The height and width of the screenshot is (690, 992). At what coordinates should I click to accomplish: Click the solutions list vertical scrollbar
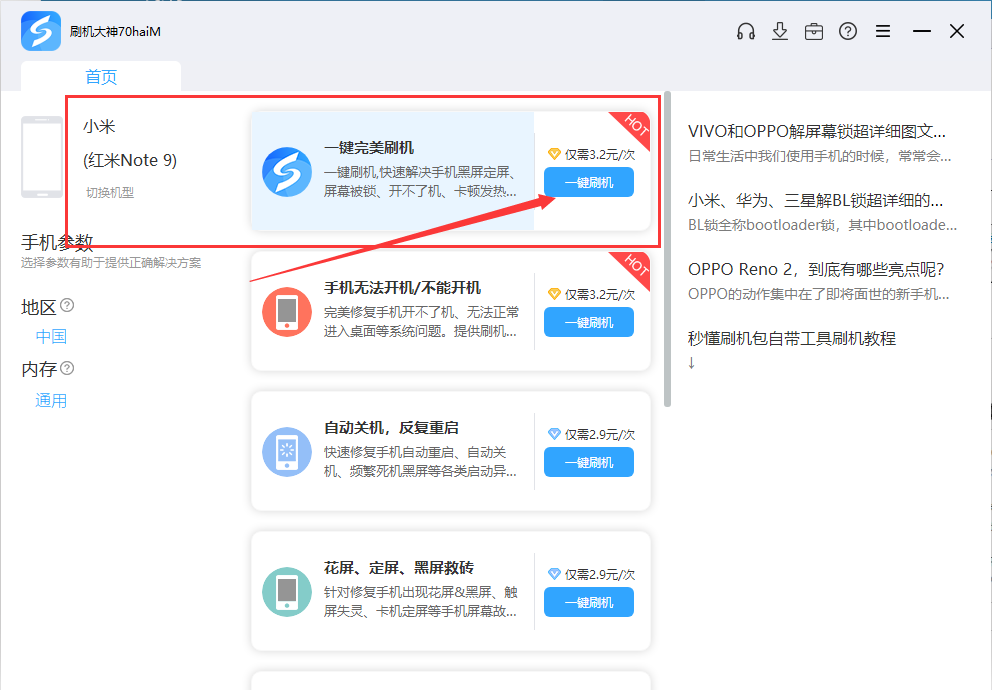pyautogui.click(x=668, y=250)
